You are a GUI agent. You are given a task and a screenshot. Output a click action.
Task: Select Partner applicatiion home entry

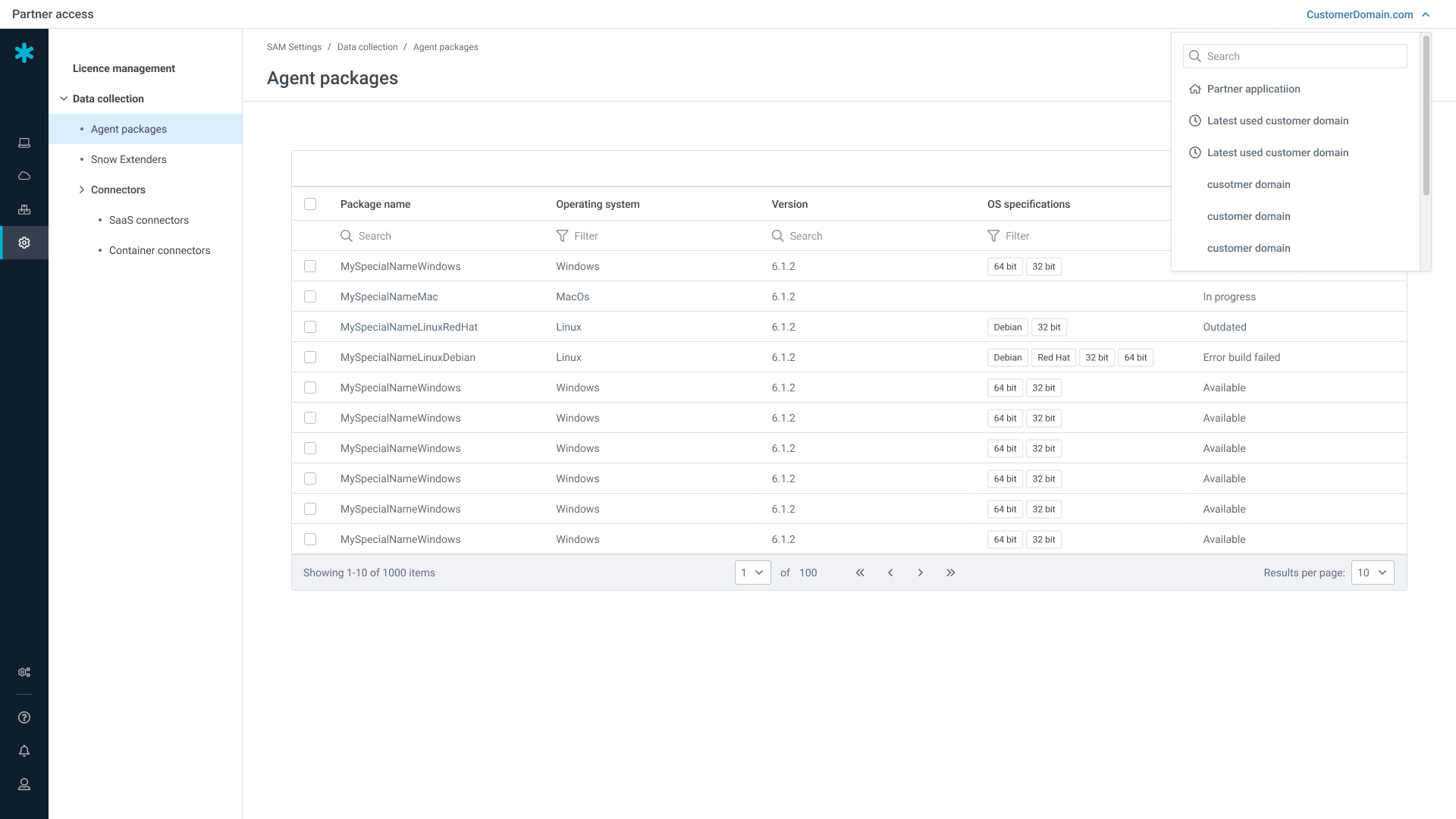click(x=1295, y=89)
